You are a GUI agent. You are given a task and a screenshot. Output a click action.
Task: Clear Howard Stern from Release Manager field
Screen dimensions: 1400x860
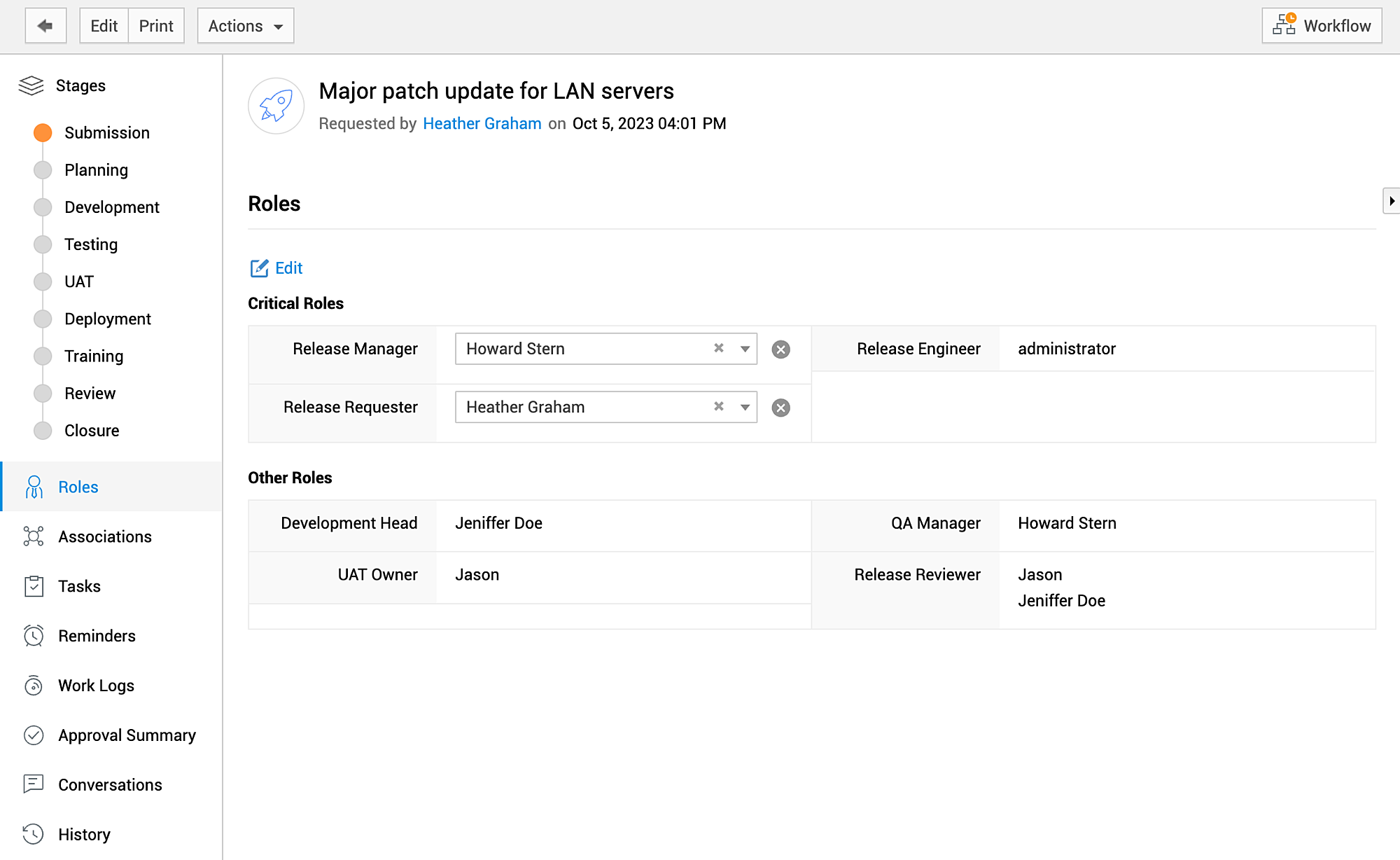coord(718,348)
